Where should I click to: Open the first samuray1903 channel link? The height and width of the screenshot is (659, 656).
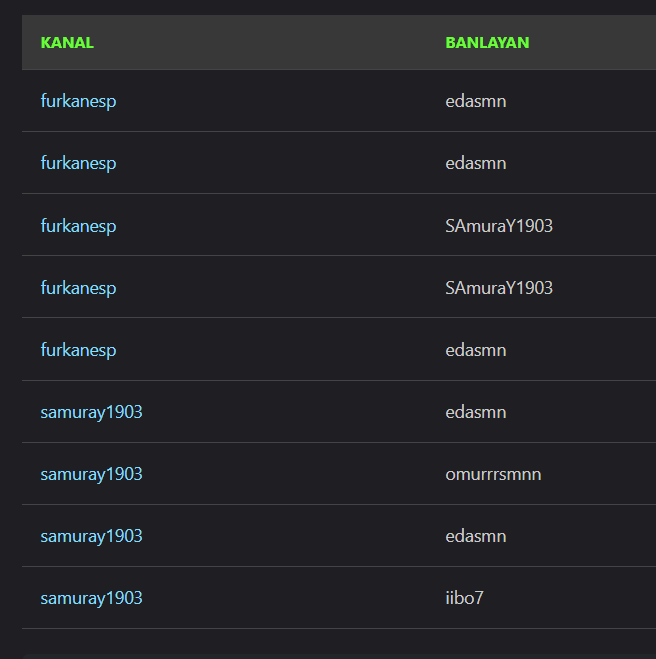[91, 412]
